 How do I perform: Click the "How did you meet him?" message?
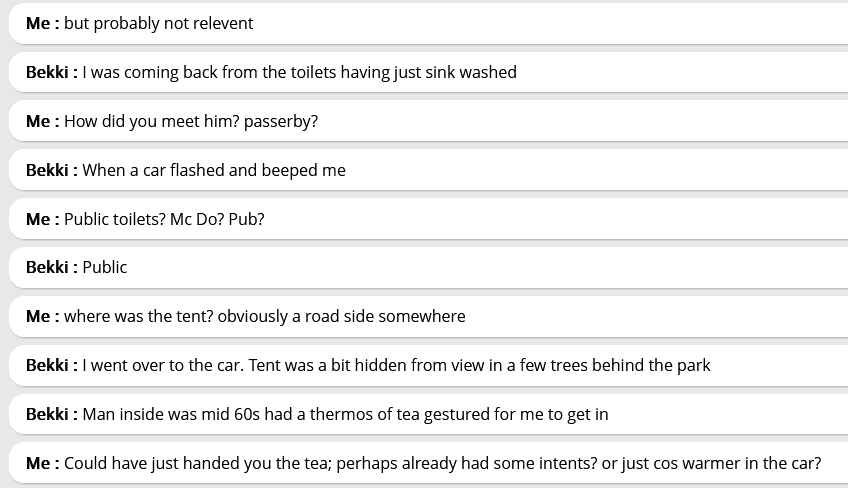(x=190, y=121)
